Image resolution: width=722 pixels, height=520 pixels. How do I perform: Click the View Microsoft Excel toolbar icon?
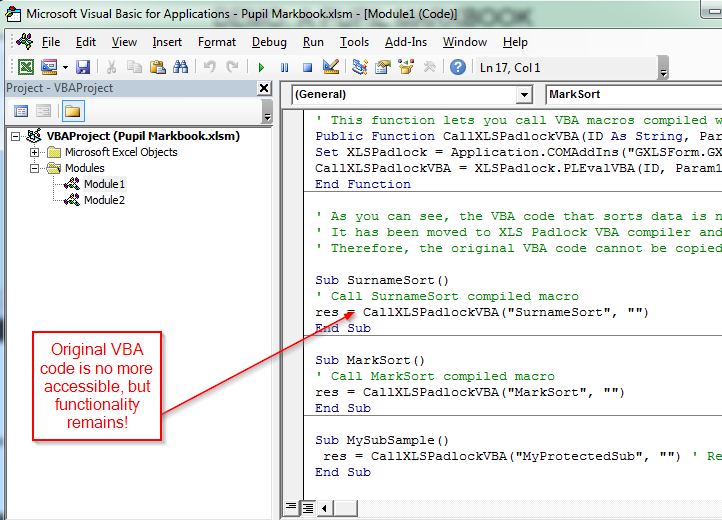26,67
